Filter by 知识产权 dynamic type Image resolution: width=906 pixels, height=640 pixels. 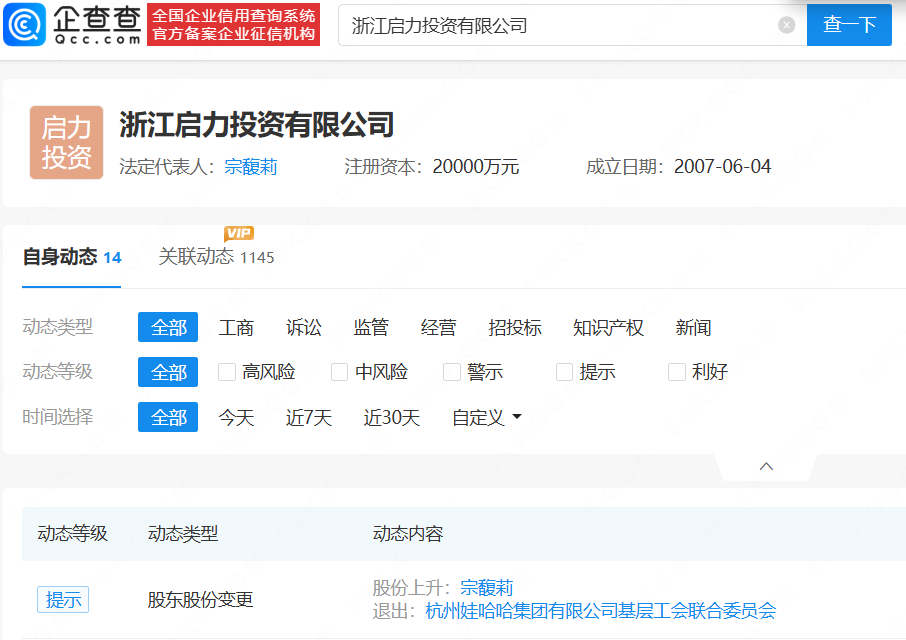[x=608, y=327]
